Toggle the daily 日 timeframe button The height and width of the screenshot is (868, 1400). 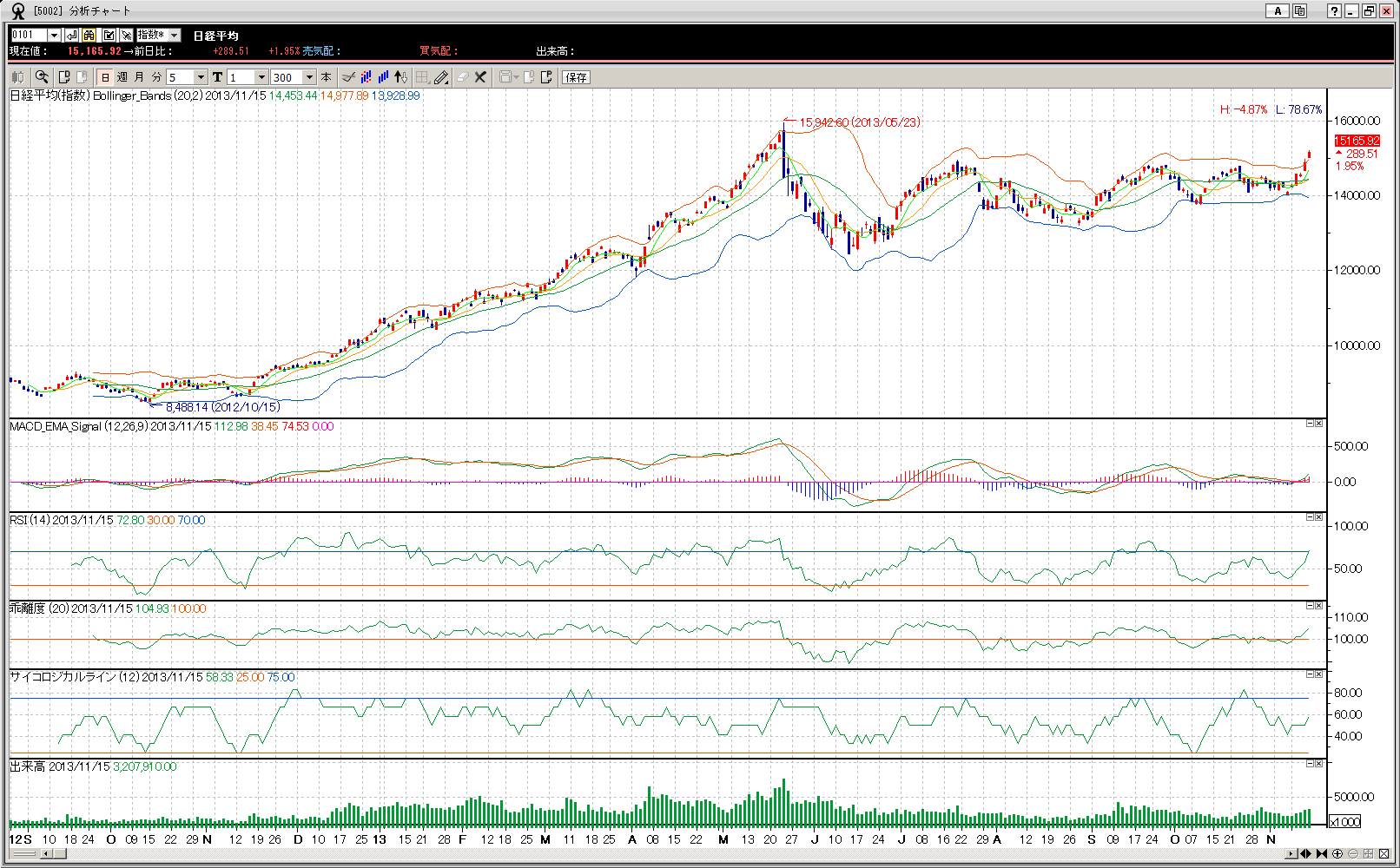coord(105,77)
